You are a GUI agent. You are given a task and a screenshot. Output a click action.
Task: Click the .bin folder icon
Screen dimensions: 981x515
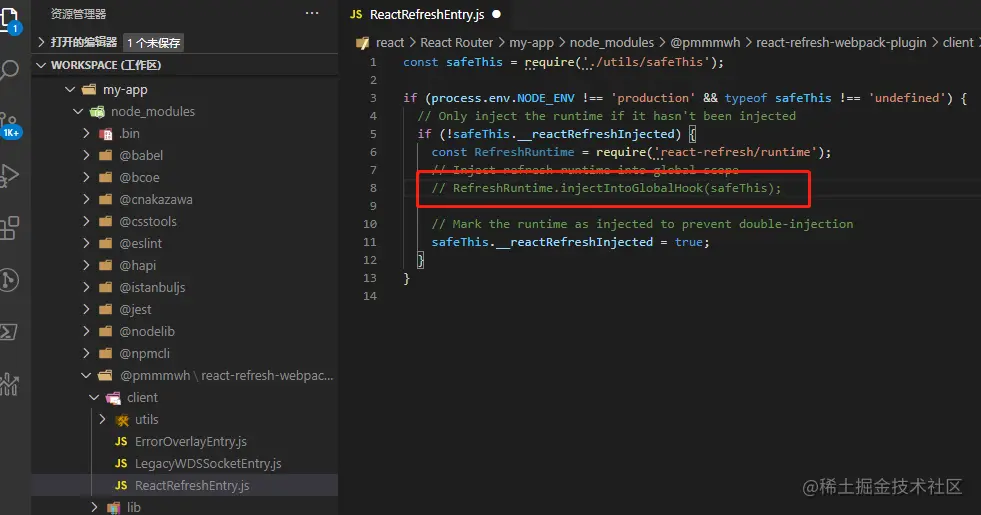tap(106, 134)
